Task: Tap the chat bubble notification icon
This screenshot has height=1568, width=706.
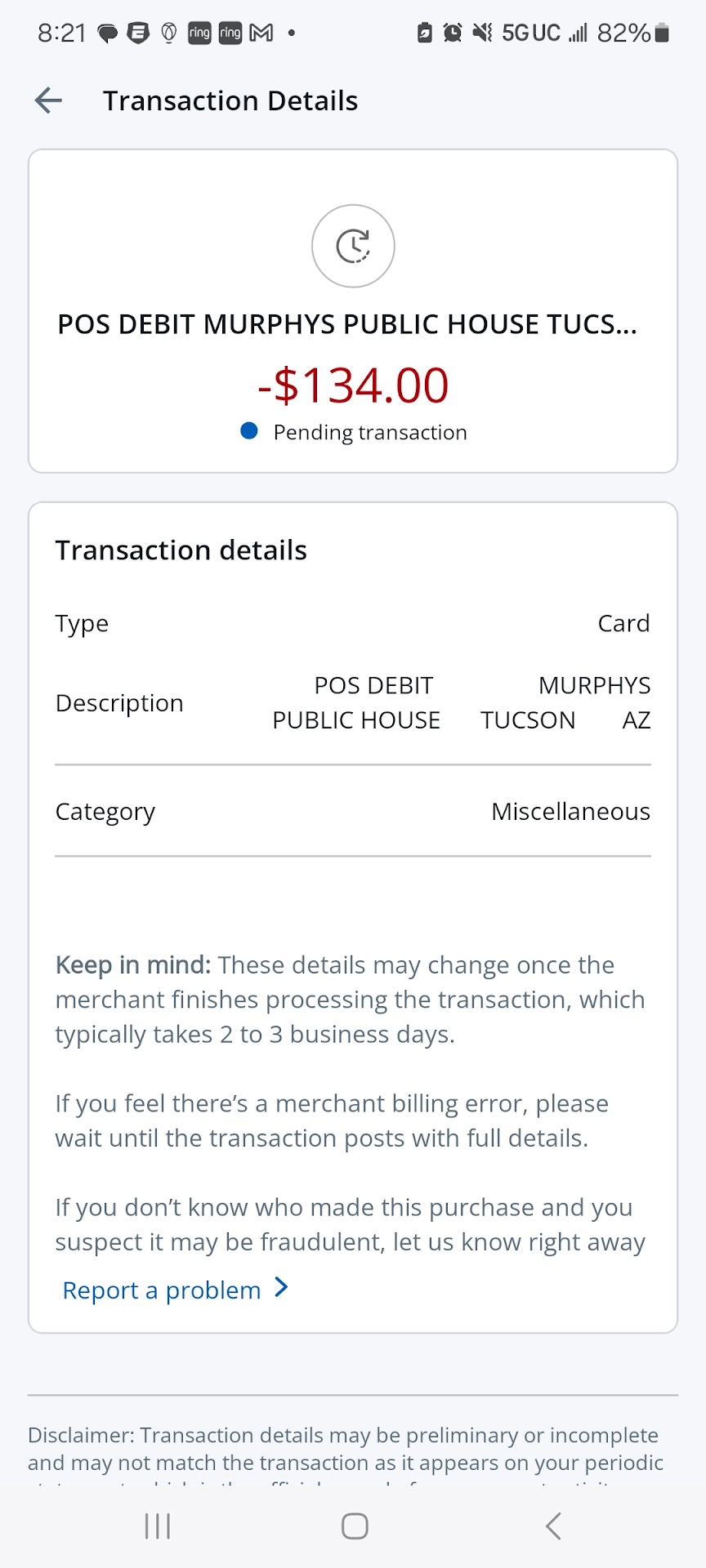Action: 108,33
